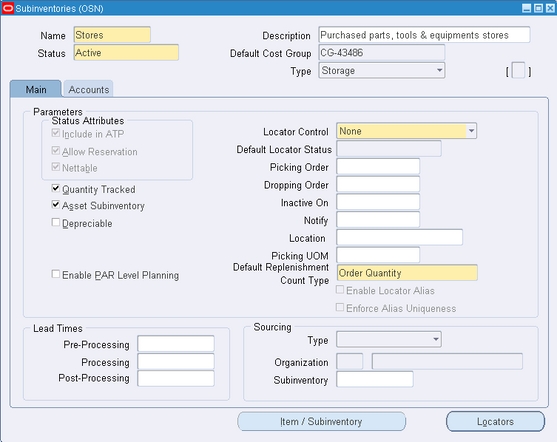Click the Oracle icon in title bar
Screen dimensions: 557x442
[8, 8]
